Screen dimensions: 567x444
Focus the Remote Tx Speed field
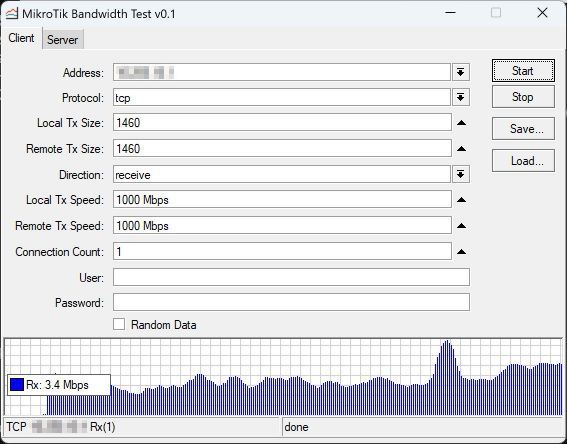click(282, 225)
